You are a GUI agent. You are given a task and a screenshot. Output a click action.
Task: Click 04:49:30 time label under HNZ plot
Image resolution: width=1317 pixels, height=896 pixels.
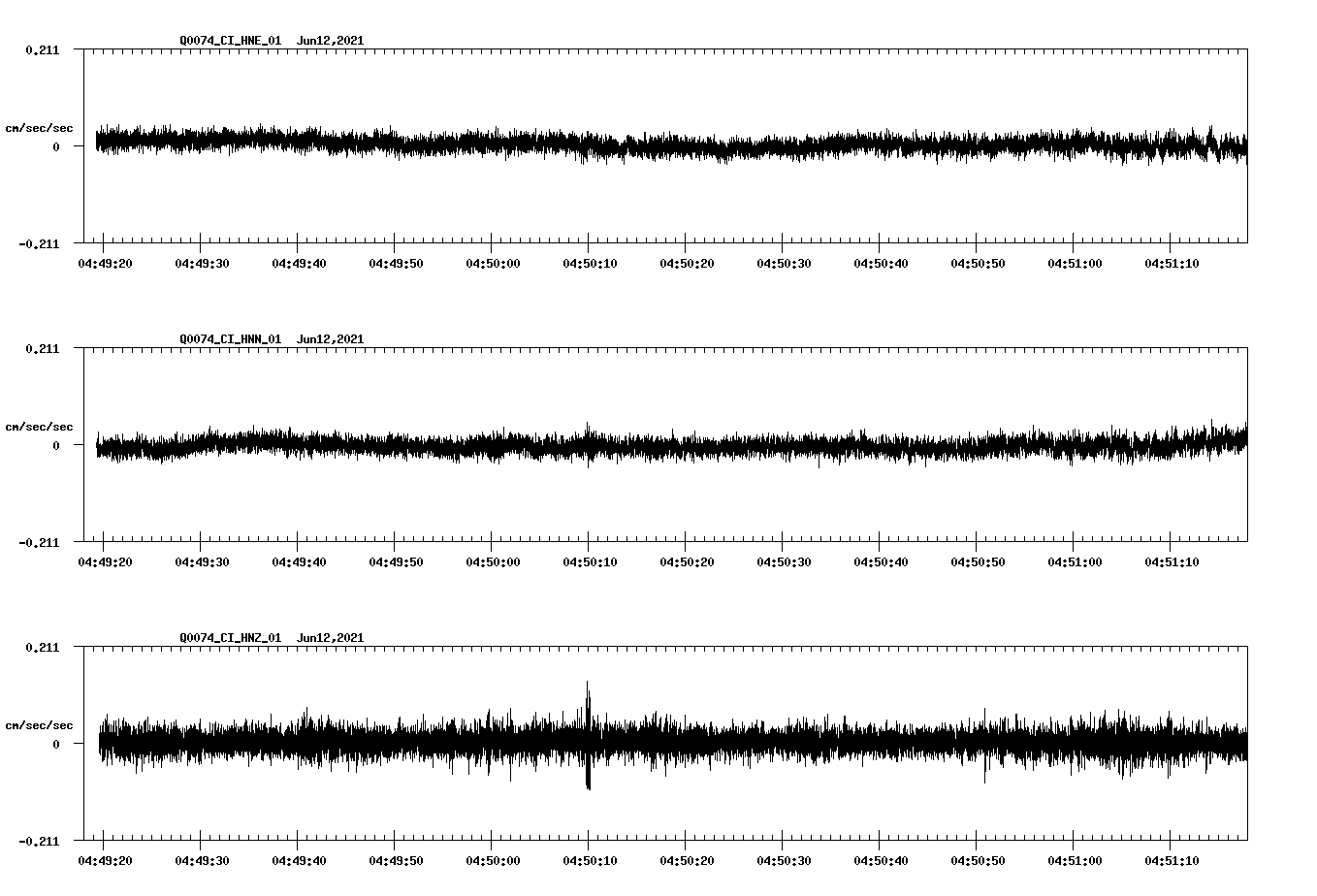[x=202, y=861]
